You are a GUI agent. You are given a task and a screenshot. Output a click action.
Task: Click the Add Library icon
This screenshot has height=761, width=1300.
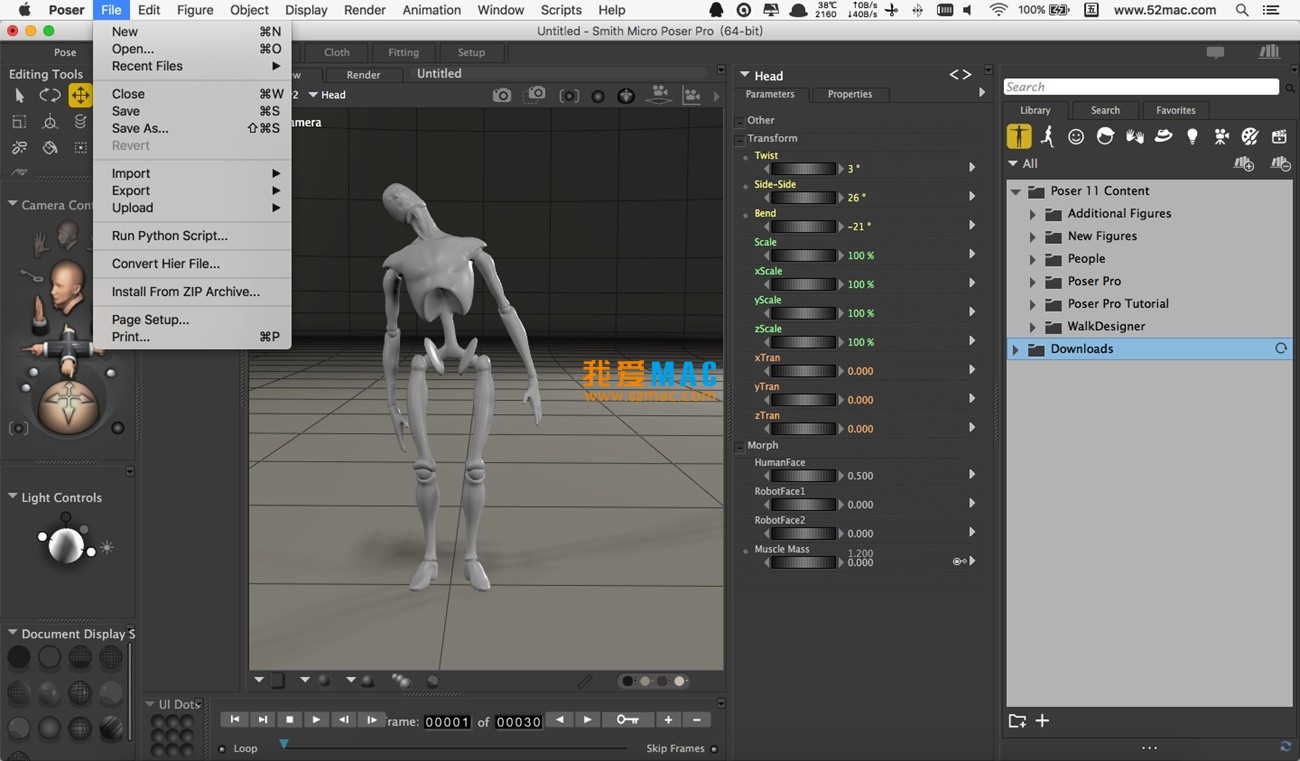pyautogui.click(x=1244, y=163)
